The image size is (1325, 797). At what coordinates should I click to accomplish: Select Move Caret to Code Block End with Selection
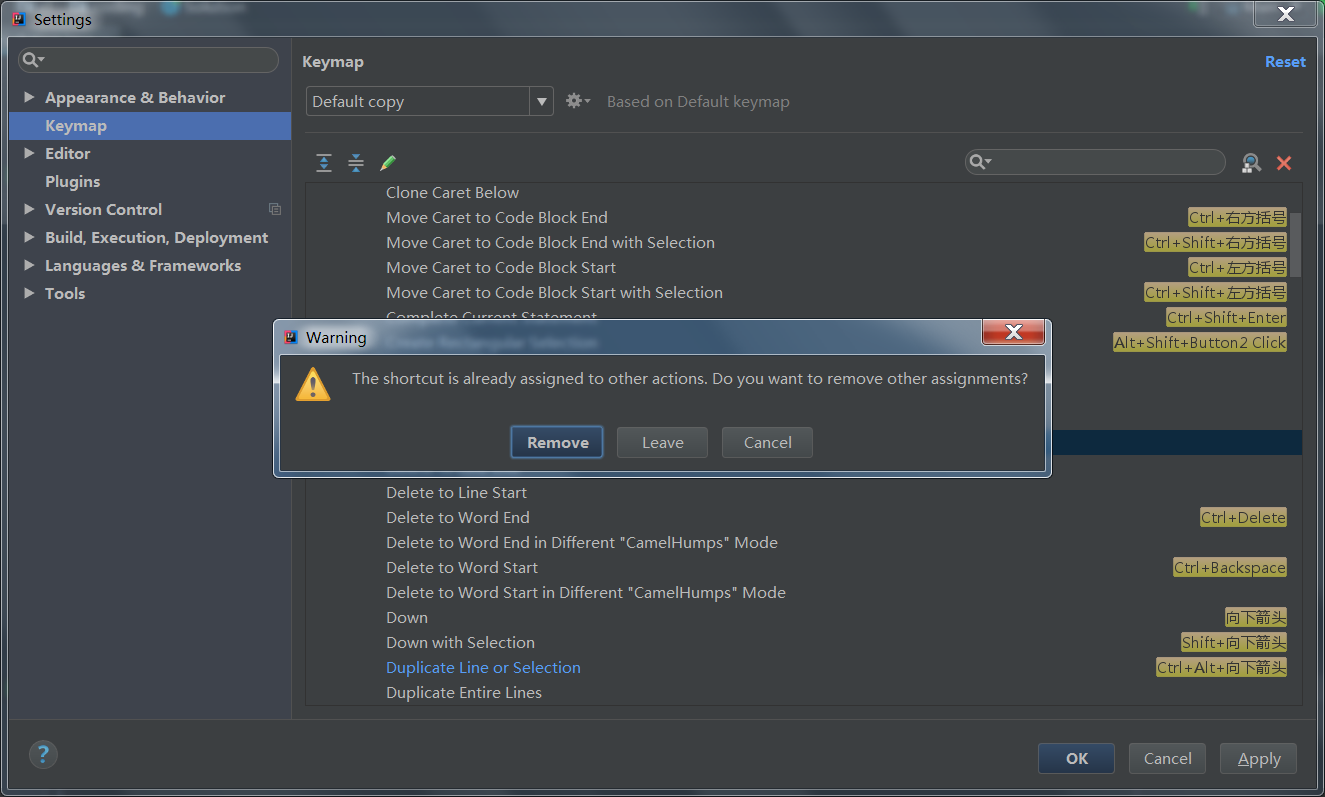[x=550, y=242]
